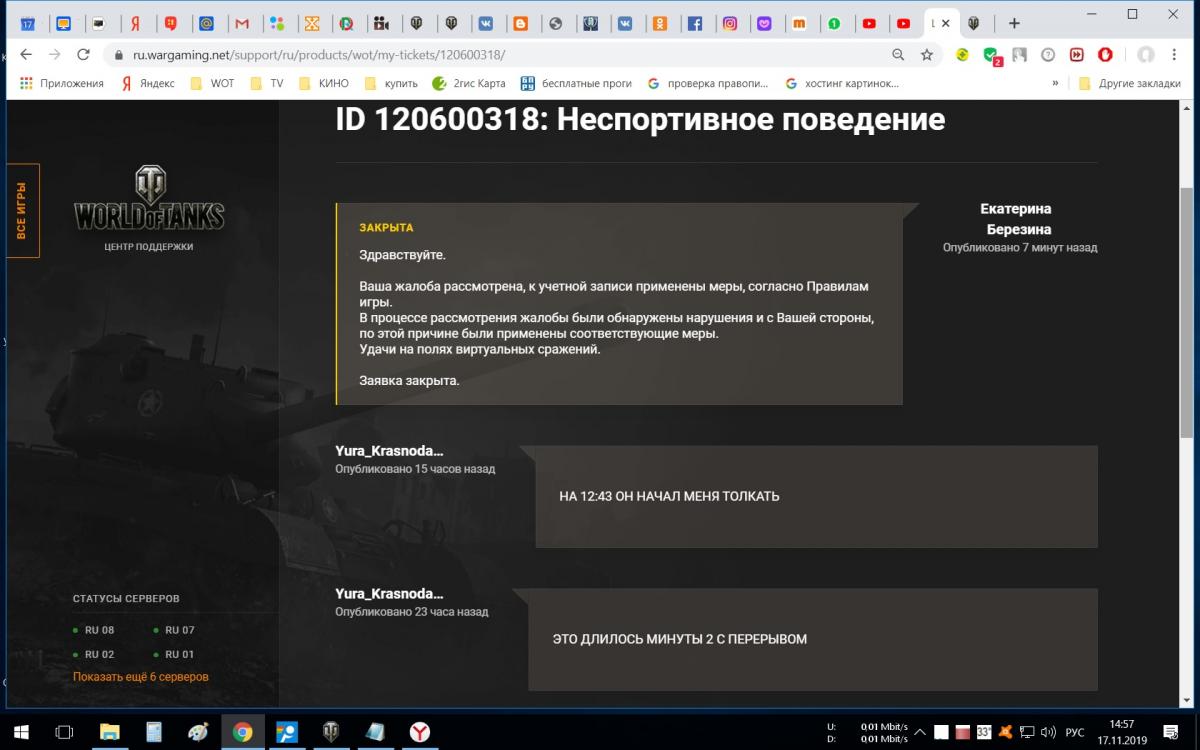
Task: Open the Приложения apps shortcut
Action: [x=62, y=84]
